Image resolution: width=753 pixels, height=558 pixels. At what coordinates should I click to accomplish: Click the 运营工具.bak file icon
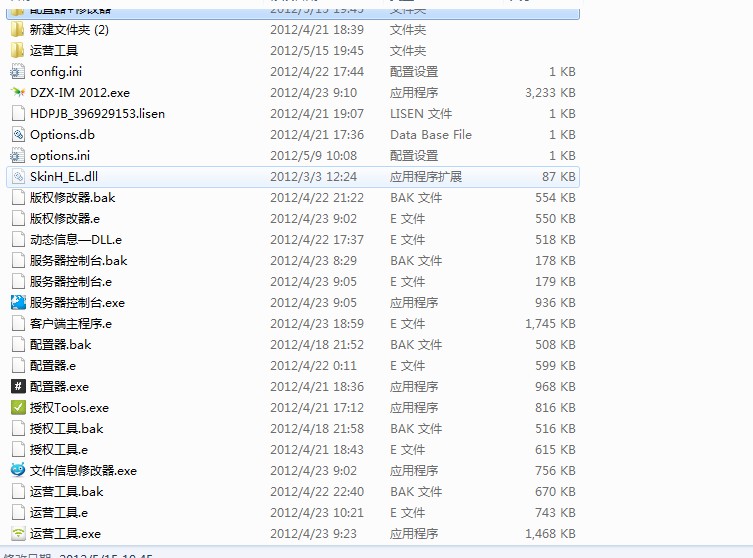click(18, 492)
